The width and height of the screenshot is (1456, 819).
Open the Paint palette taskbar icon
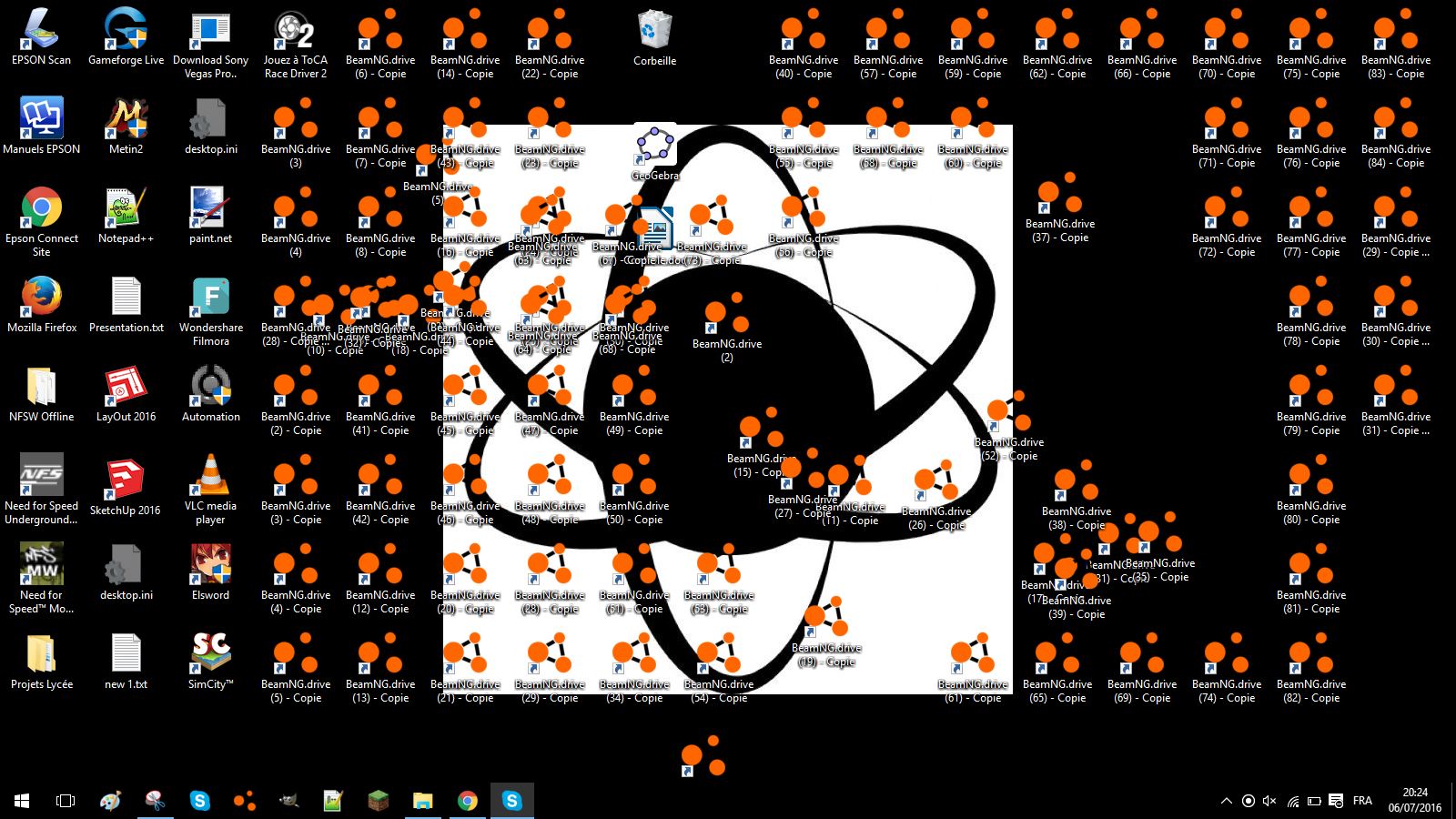point(110,801)
